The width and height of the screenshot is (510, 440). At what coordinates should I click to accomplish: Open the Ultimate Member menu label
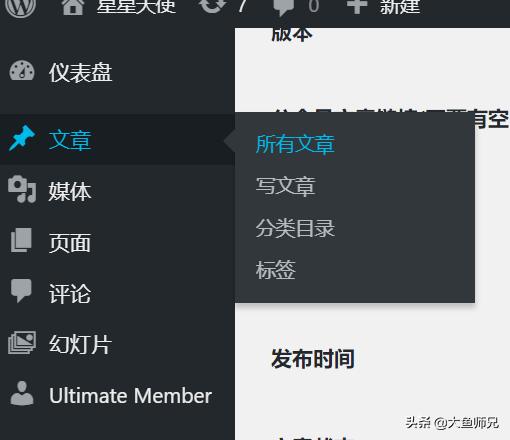pos(130,396)
